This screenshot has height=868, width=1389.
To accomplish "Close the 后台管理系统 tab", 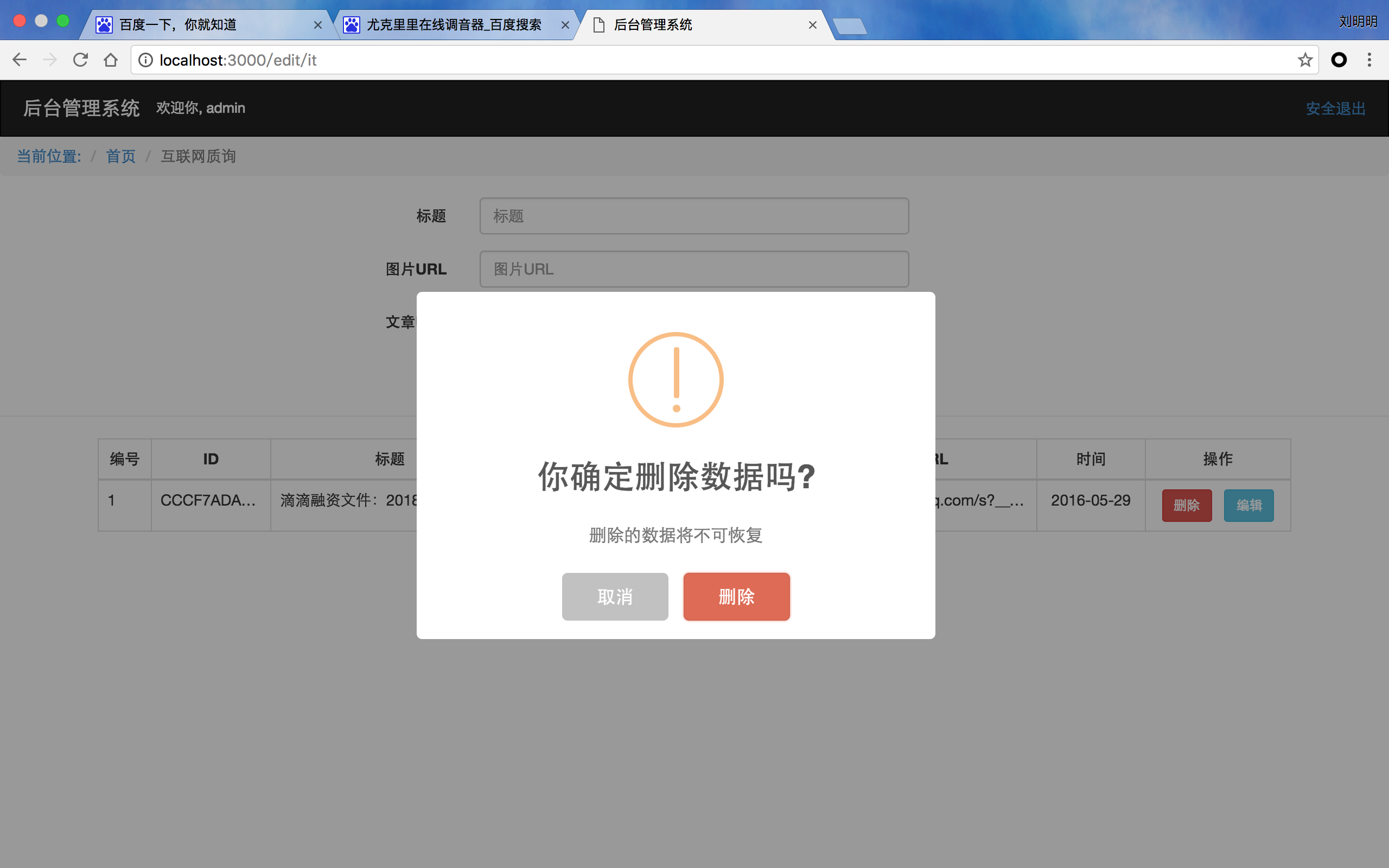I will pyautogui.click(x=812, y=25).
